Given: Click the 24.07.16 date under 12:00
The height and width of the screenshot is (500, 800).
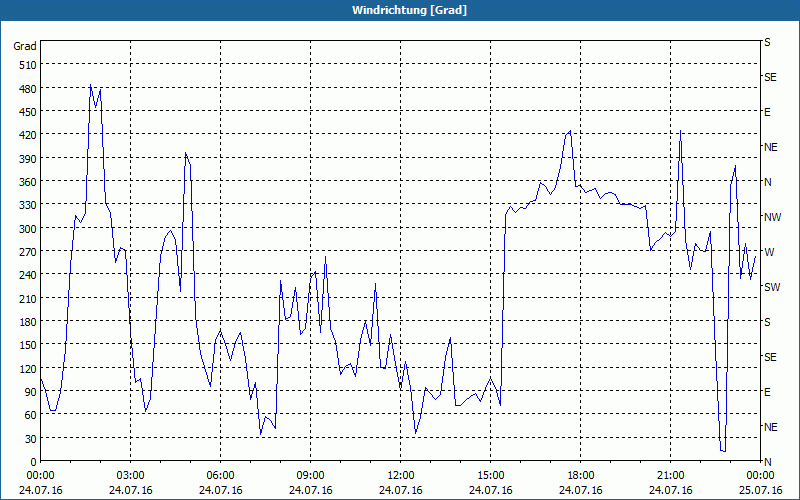Looking at the screenshot, I should tap(401, 490).
